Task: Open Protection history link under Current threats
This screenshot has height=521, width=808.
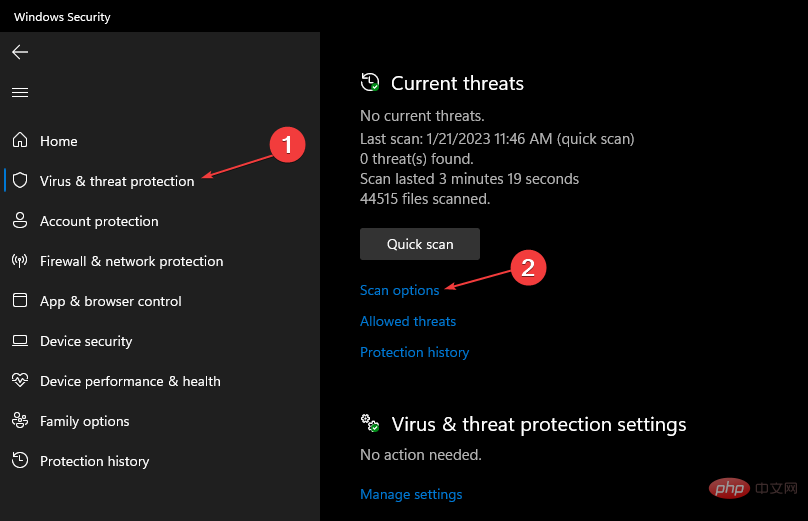Action: point(414,352)
